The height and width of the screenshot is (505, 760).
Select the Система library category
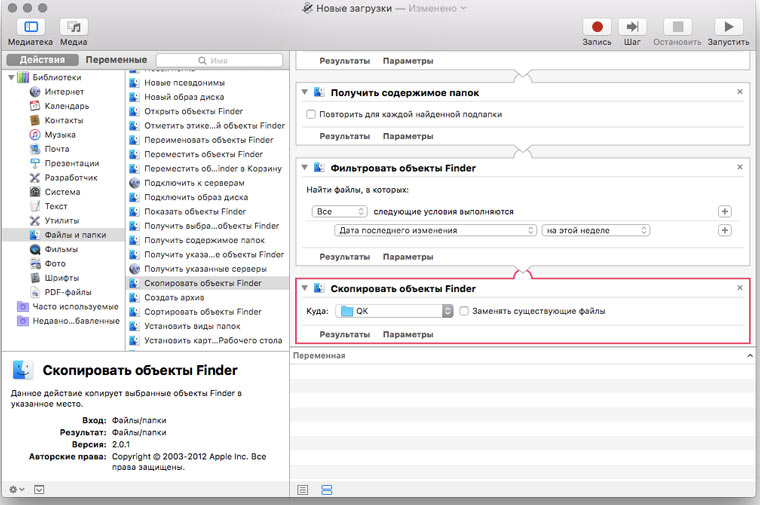pyautogui.click(x=62, y=191)
